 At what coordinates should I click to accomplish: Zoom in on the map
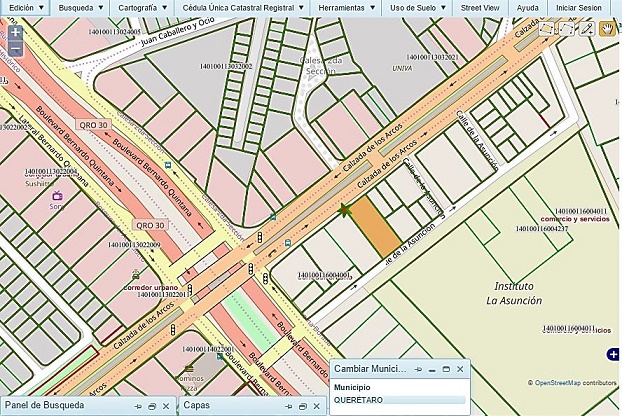15,32
